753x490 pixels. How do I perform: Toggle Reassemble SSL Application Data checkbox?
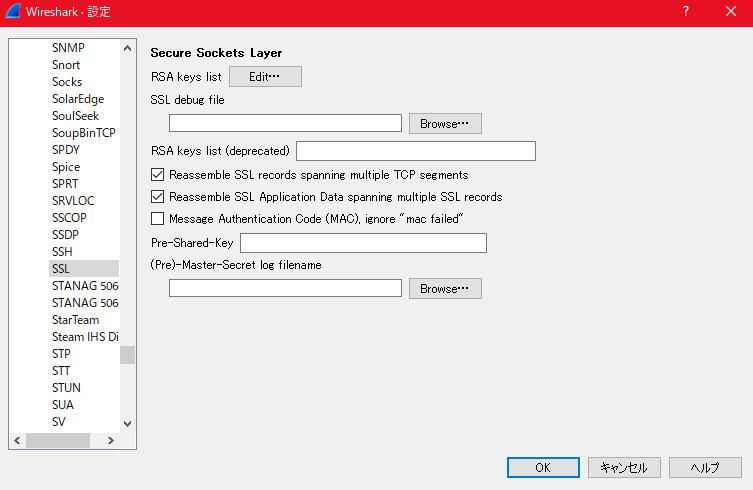click(x=158, y=197)
